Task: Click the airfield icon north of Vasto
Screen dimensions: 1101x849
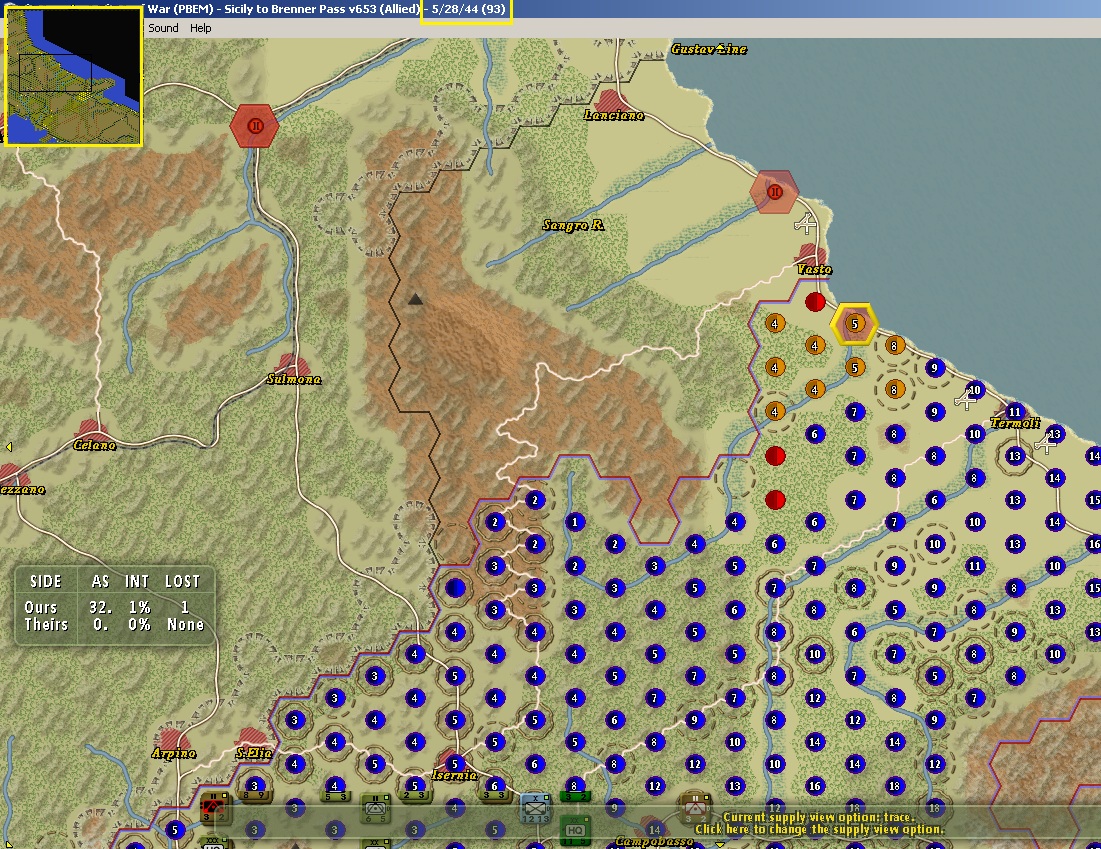Action: click(x=805, y=224)
